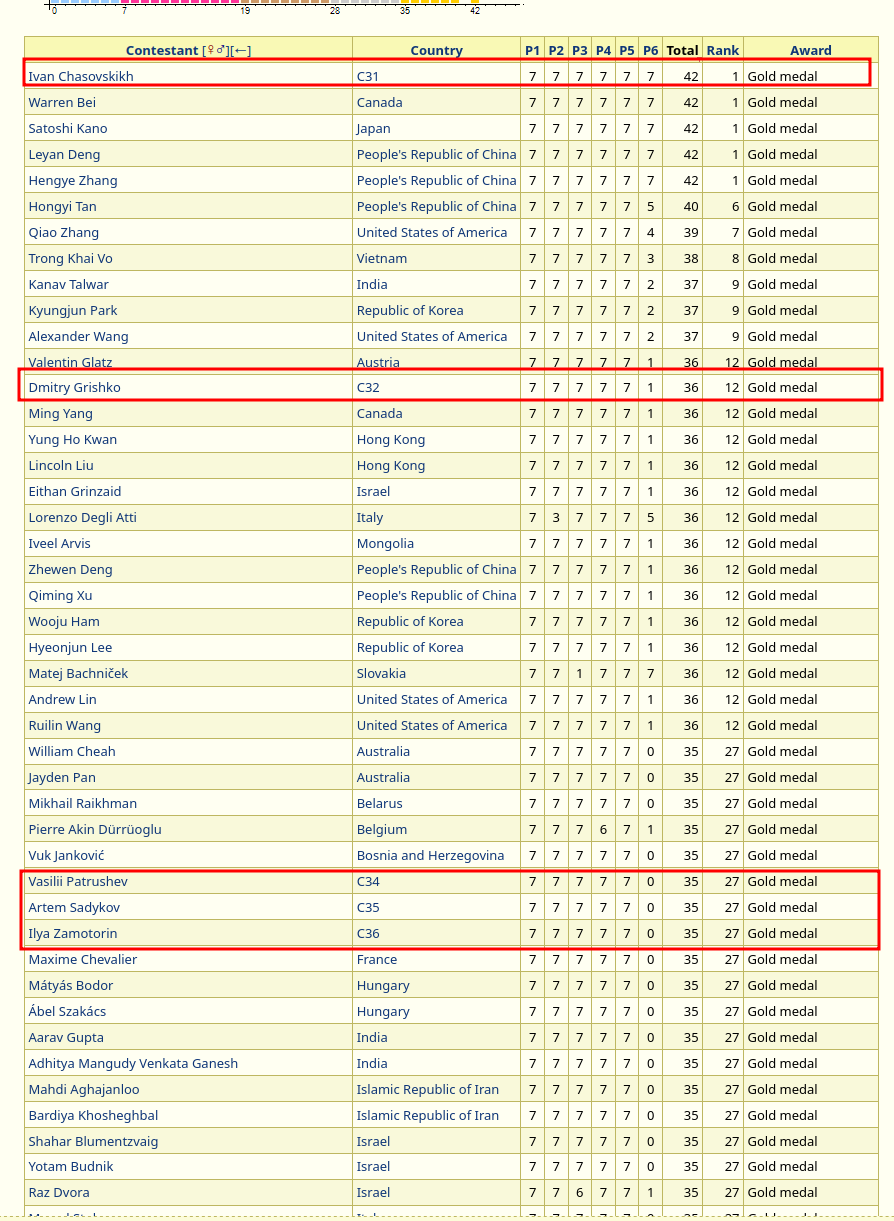Viewport: 894px width, 1221px height.
Task: Open contestant Lorenzo Degli Atti's profile
Action: coord(82,517)
